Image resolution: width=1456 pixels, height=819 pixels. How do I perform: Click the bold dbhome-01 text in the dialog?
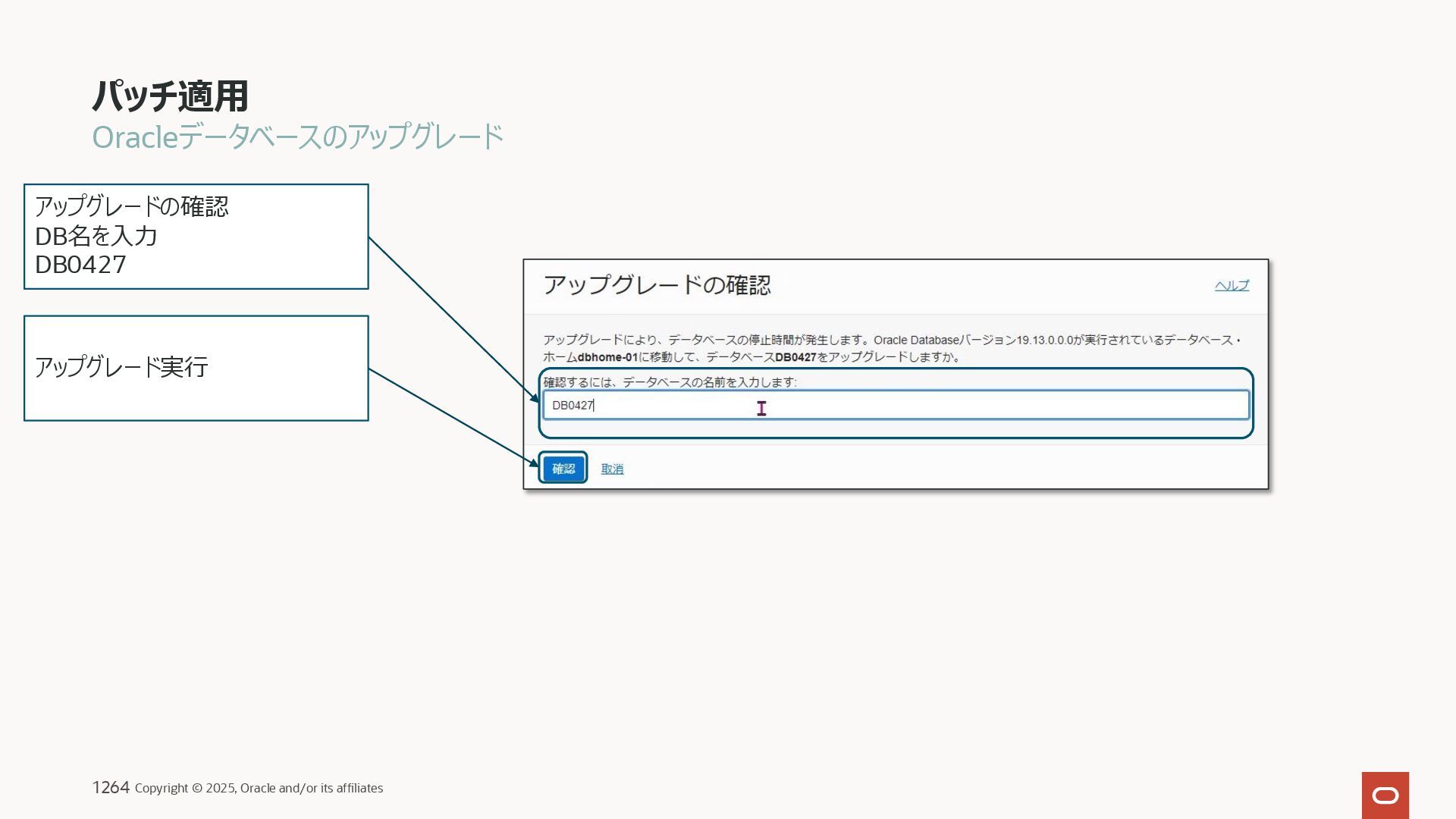coord(607,357)
